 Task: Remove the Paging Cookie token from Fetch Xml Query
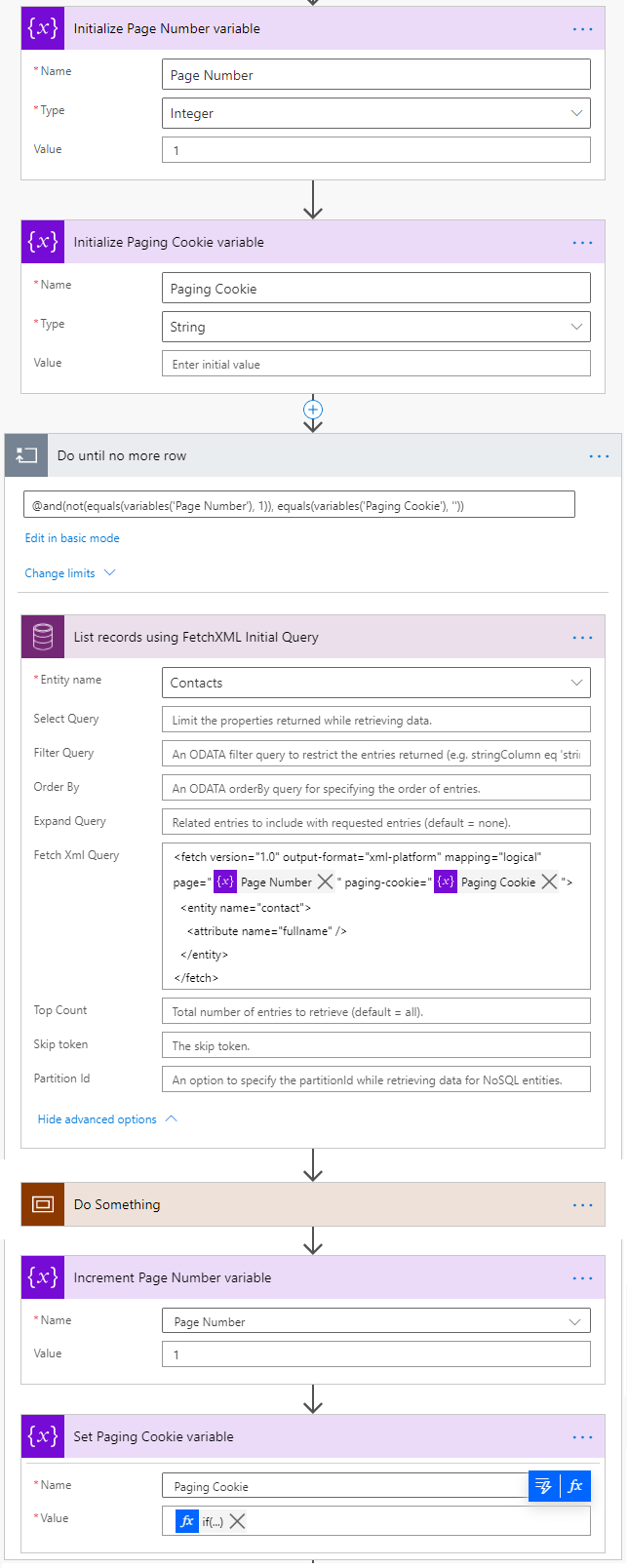pyautogui.click(x=549, y=882)
